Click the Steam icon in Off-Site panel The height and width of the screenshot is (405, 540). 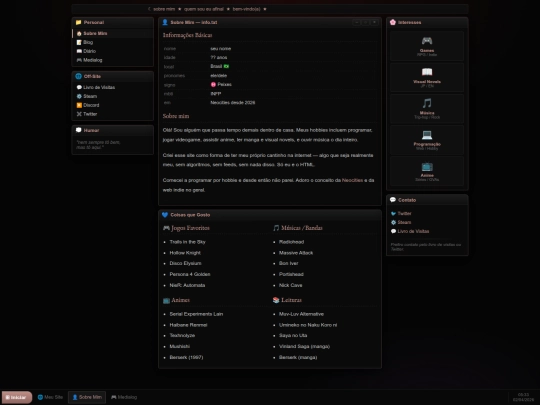coord(79,96)
